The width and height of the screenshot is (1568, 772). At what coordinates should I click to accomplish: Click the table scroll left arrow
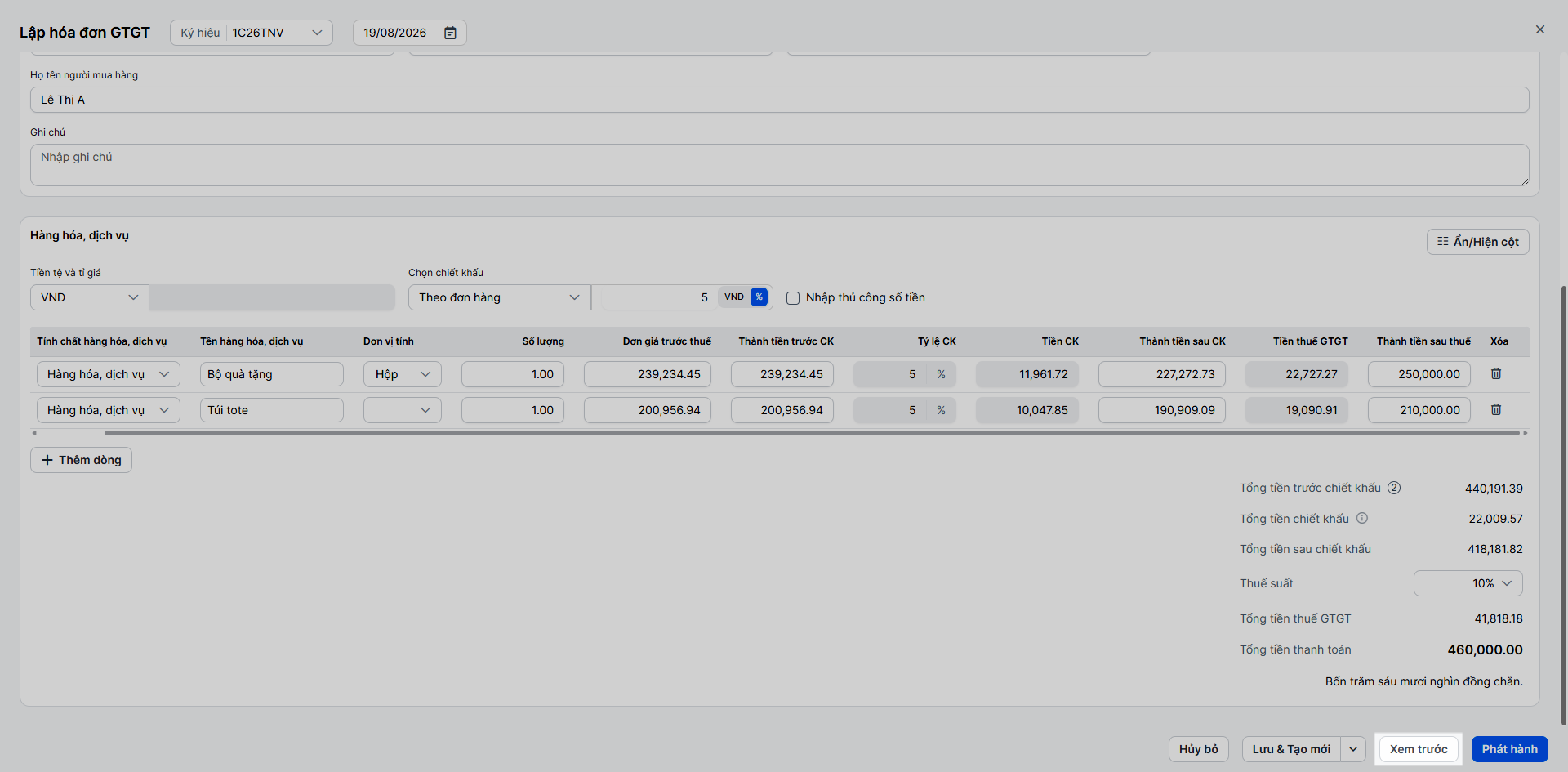point(34,433)
